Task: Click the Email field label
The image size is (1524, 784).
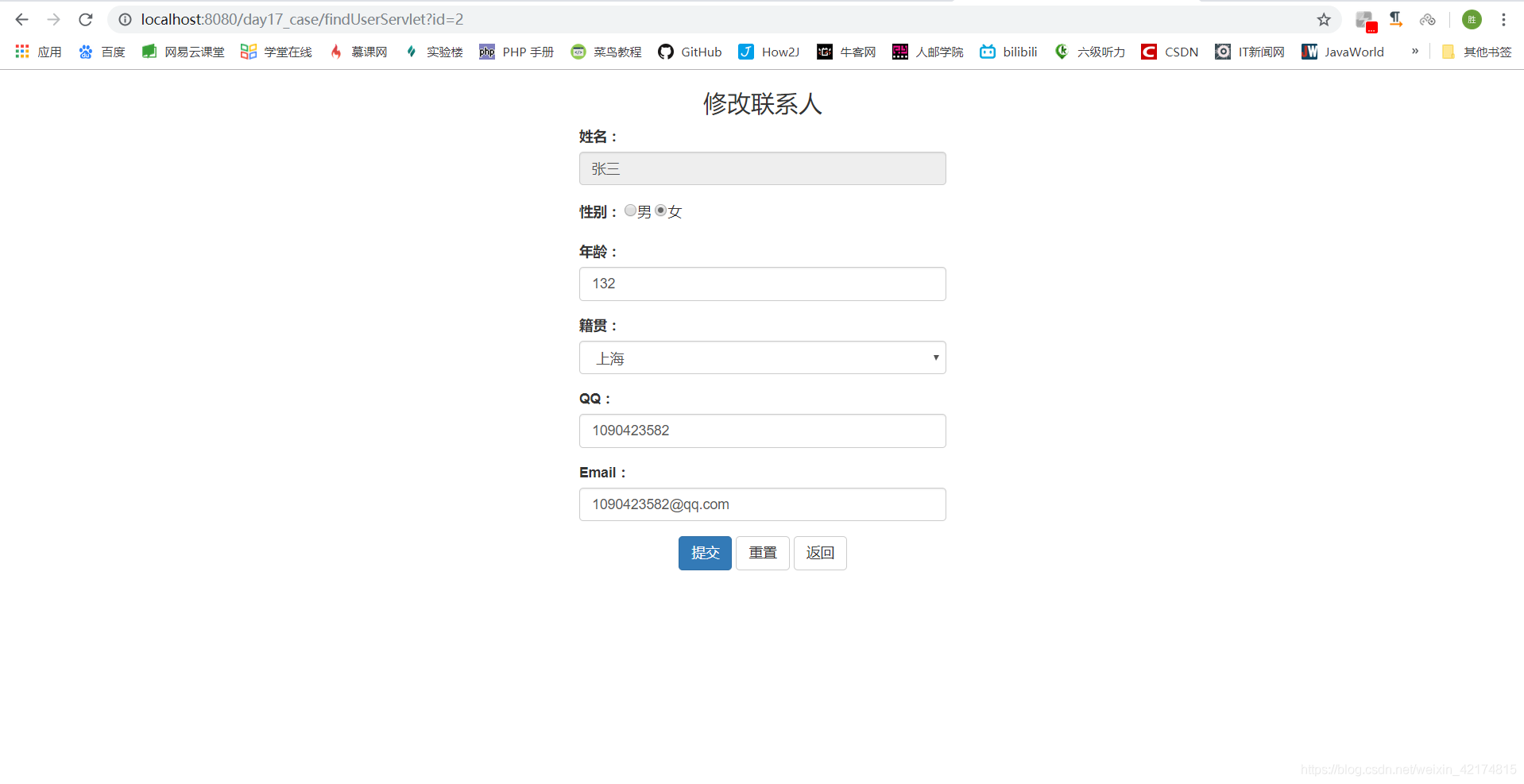Action: point(603,473)
